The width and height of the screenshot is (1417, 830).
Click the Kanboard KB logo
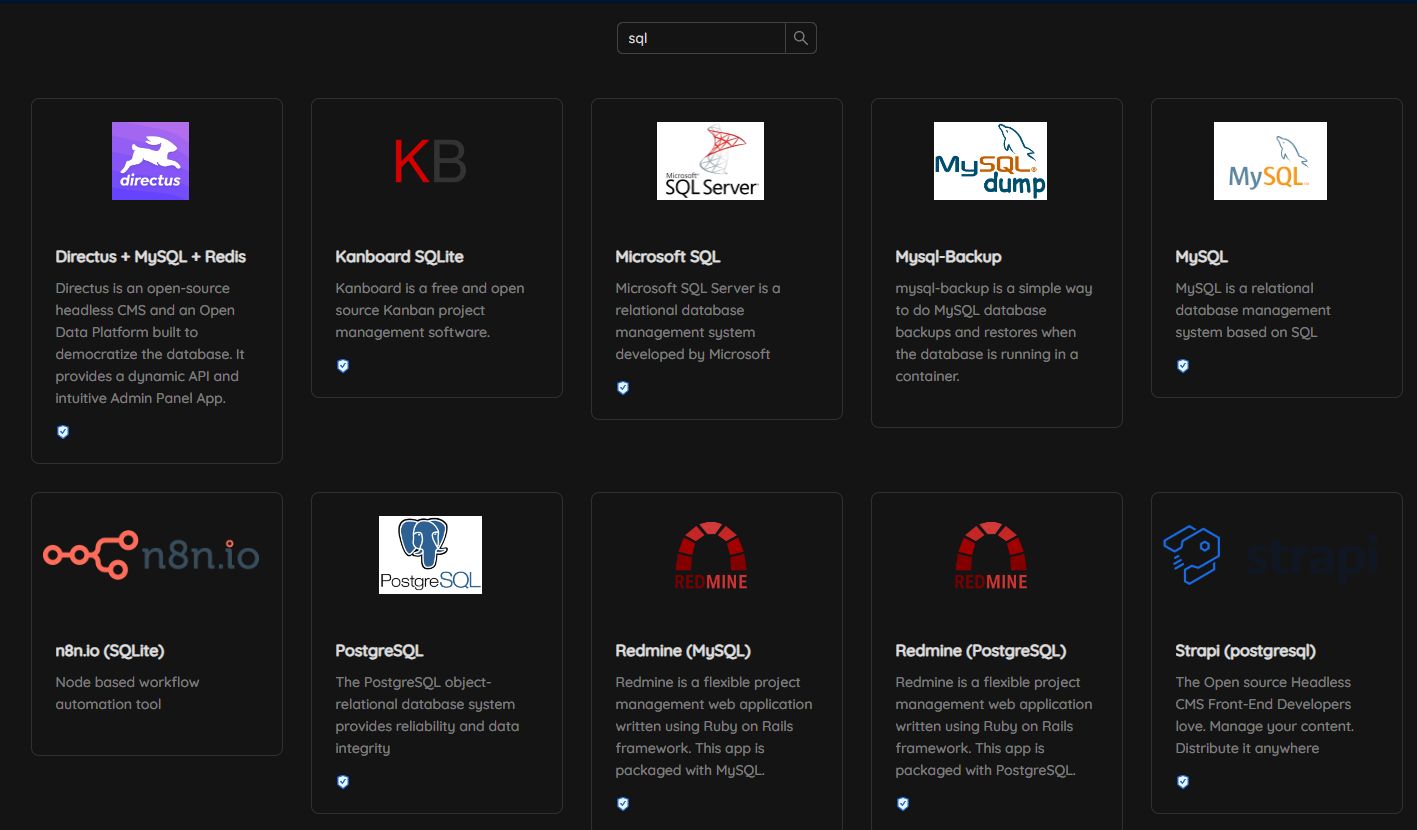point(430,161)
